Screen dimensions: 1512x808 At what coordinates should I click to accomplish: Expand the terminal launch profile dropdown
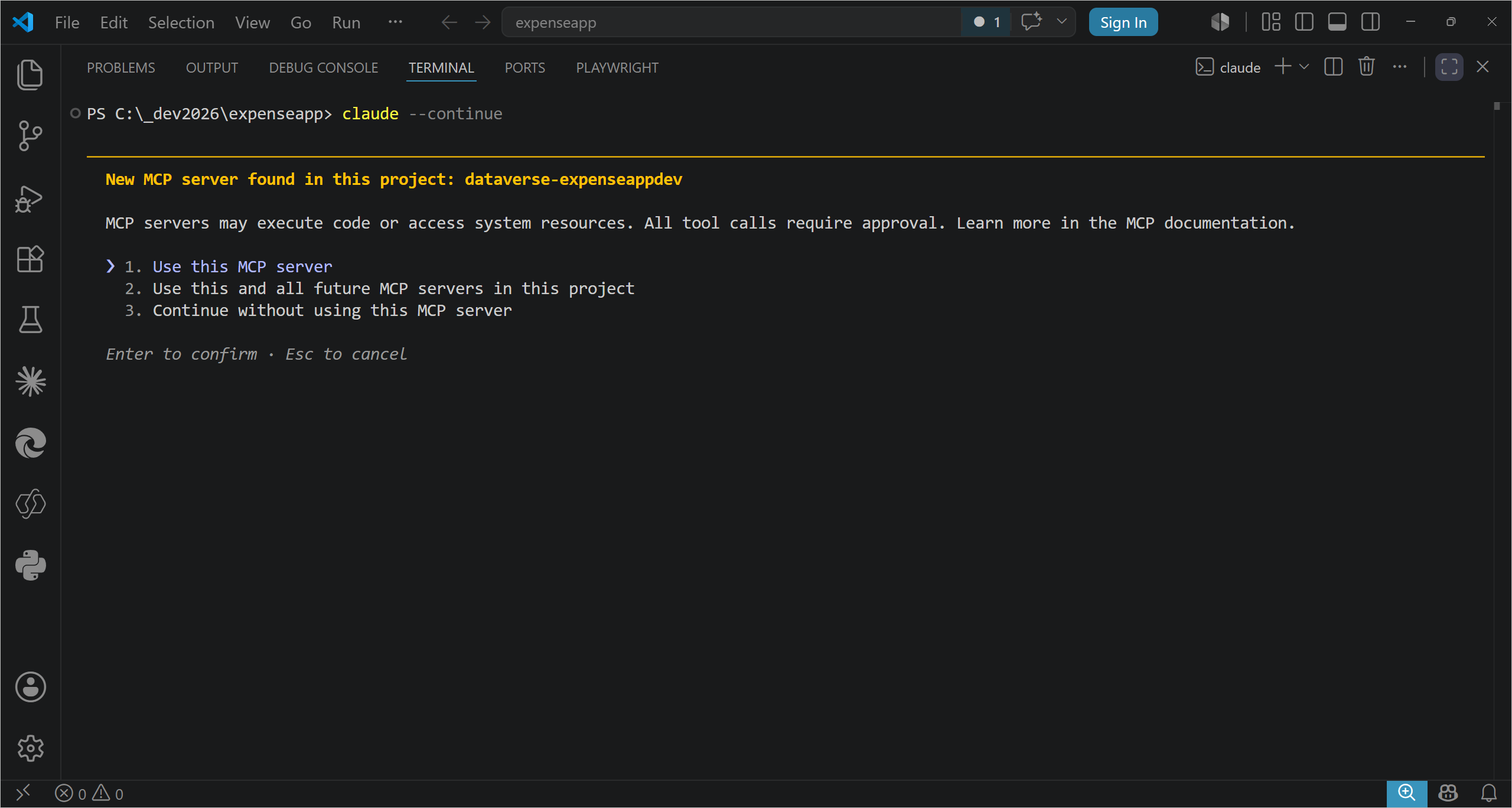click(x=1304, y=67)
